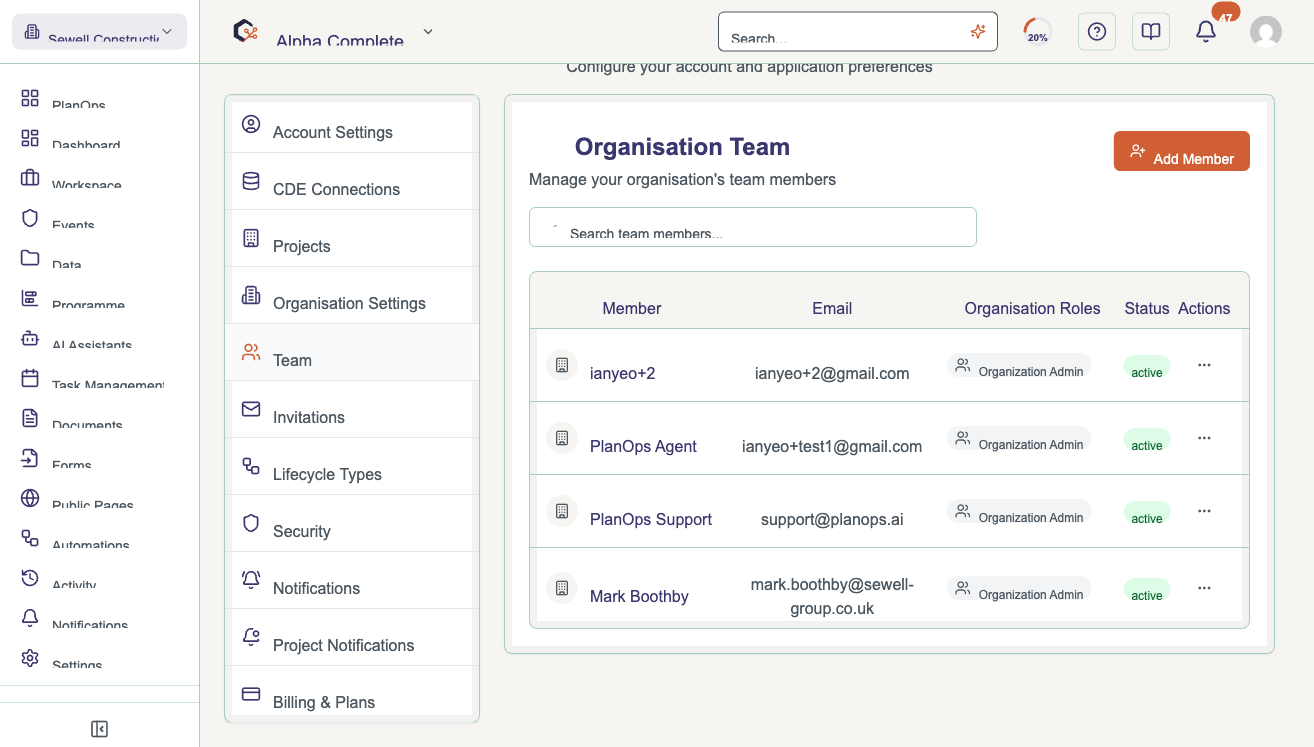
Task: Open the Programme icon in sidebar
Action: tap(30, 298)
